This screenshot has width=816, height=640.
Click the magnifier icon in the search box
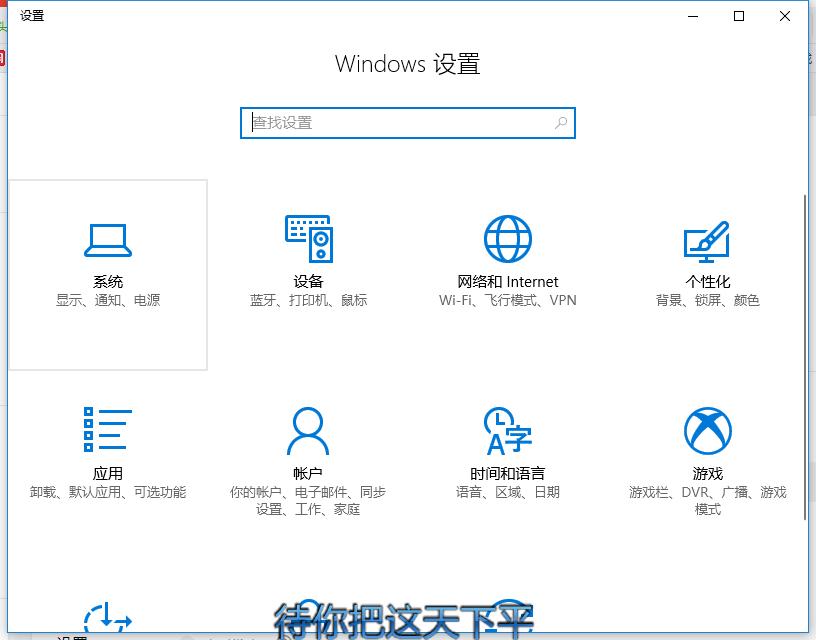[562, 122]
